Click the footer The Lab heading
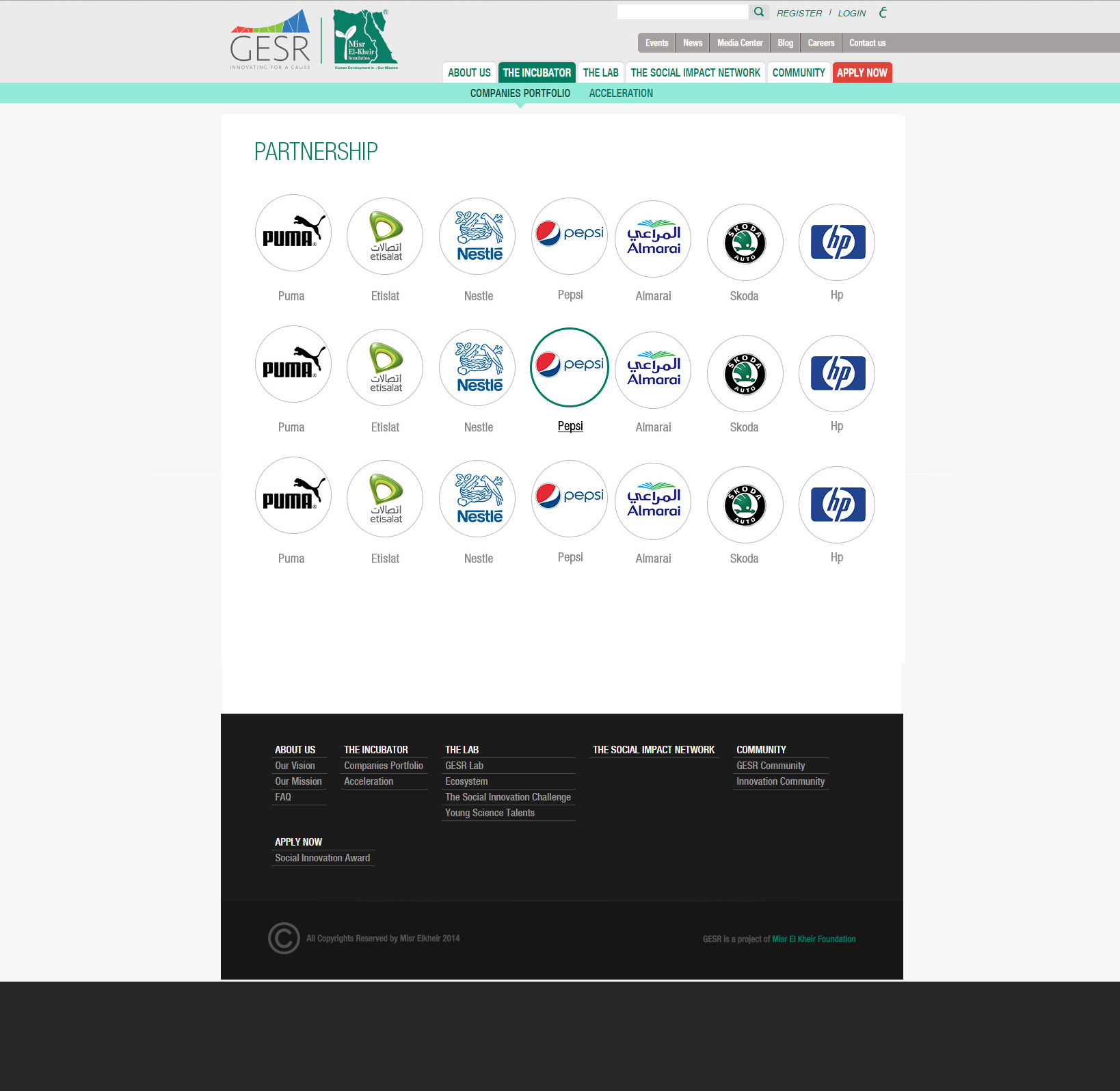This screenshot has height=1091, width=1120. click(x=462, y=750)
